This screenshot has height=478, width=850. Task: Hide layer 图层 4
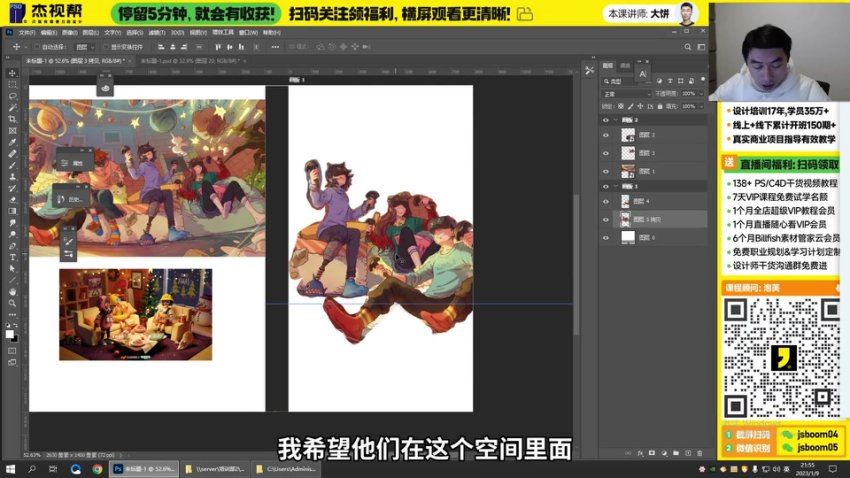point(606,202)
